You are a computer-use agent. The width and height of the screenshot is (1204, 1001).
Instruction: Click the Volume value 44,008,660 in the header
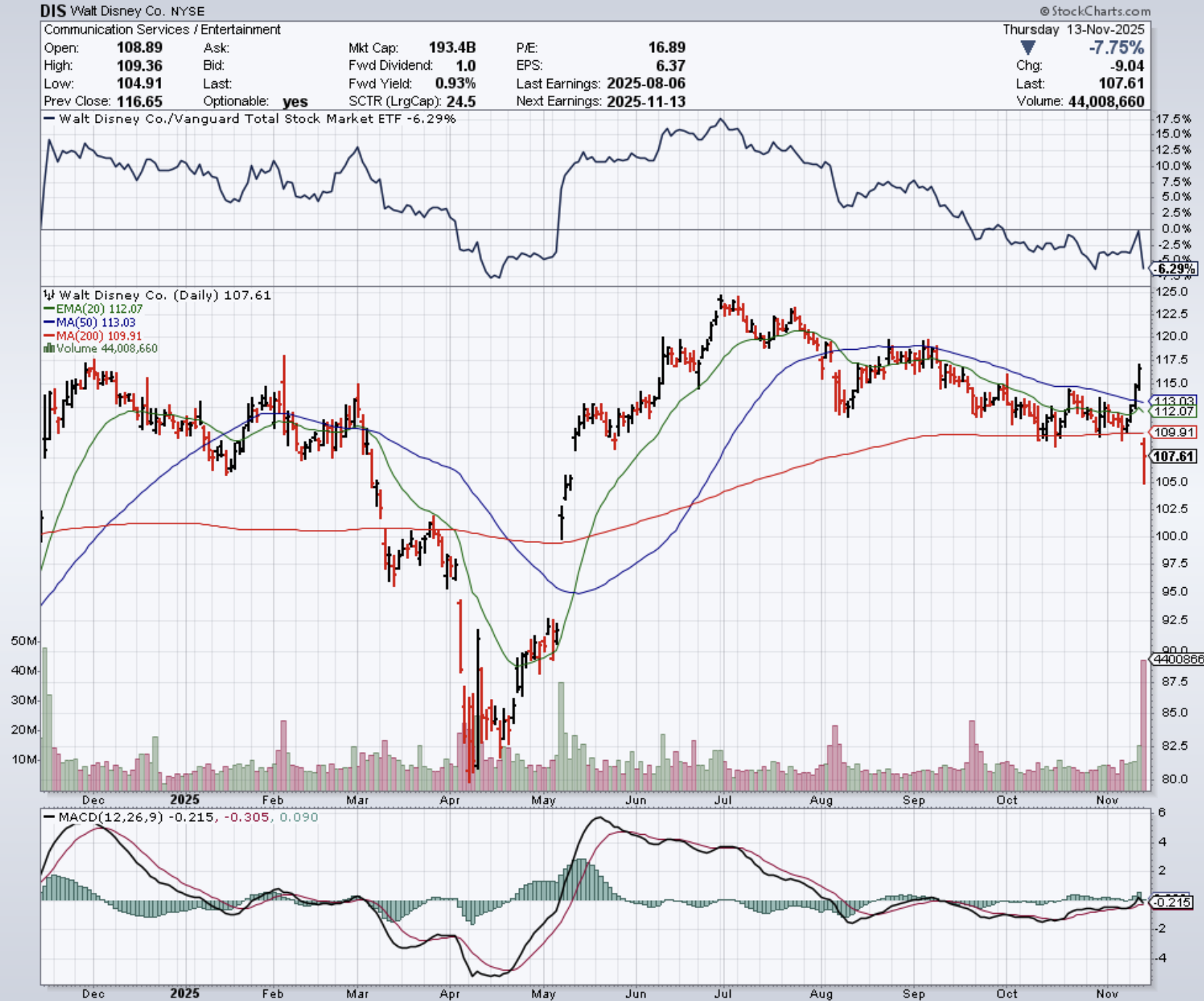pyautogui.click(x=1106, y=102)
